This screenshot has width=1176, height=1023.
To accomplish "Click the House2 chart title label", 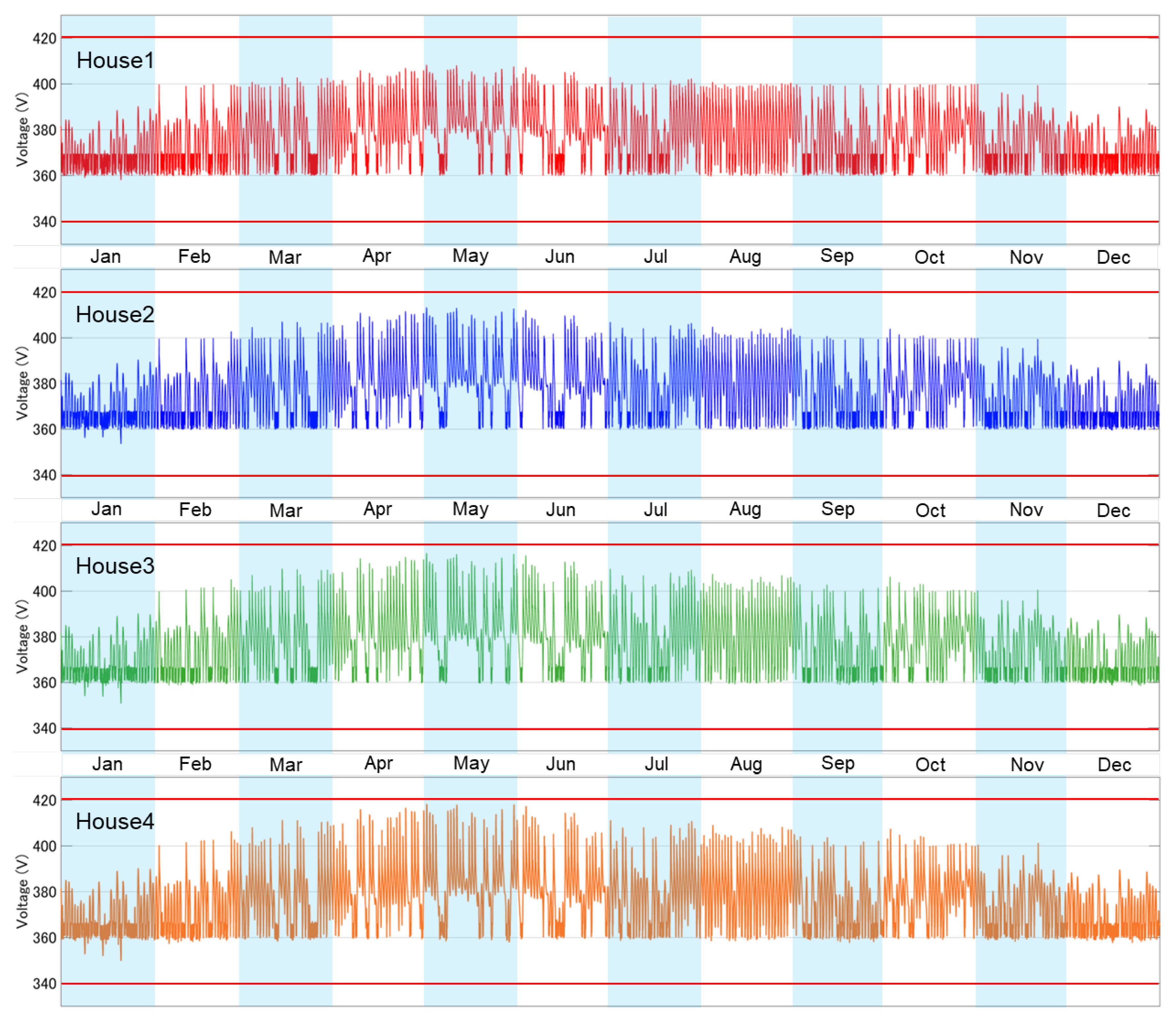I will click(x=115, y=314).
